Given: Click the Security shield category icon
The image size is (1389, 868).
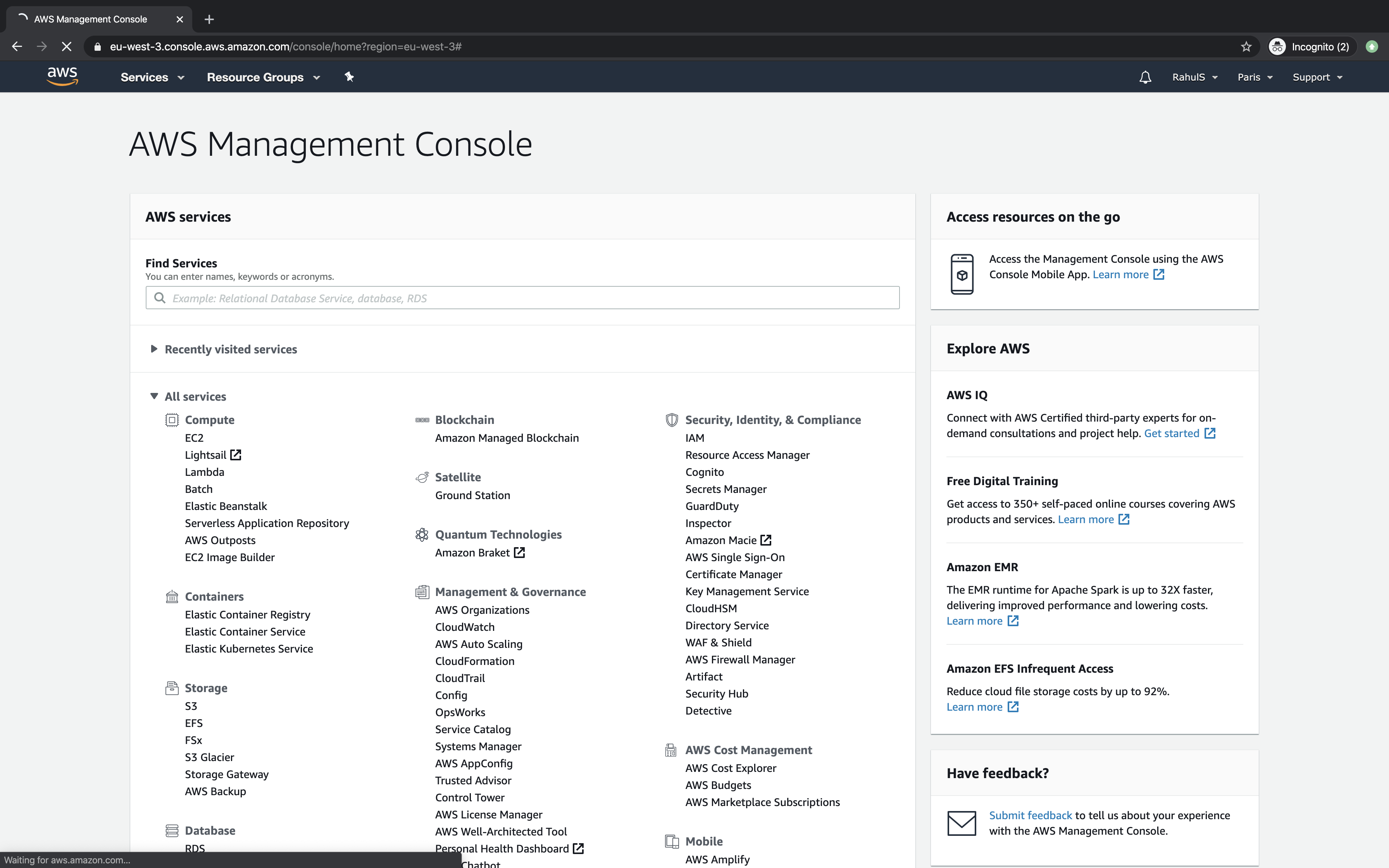Looking at the screenshot, I should [672, 420].
